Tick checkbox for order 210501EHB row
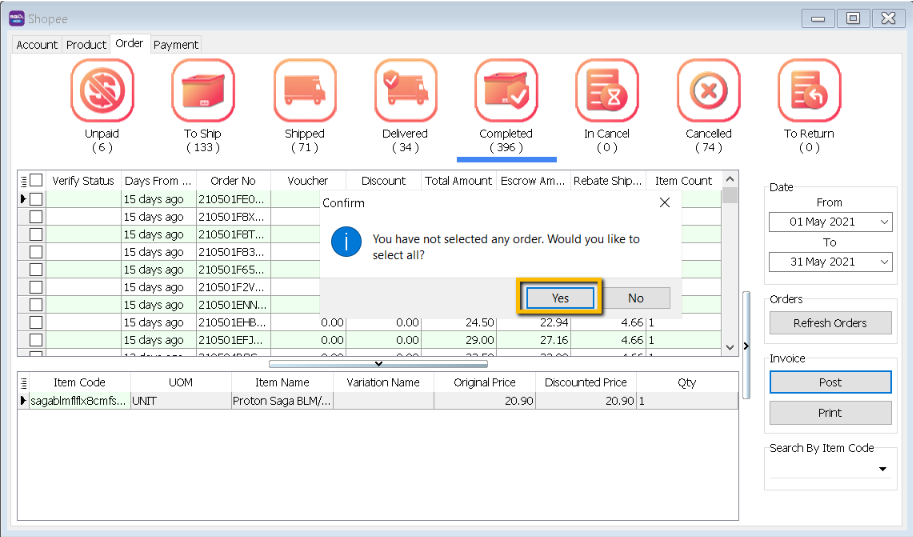The image size is (913, 537). (x=36, y=322)
